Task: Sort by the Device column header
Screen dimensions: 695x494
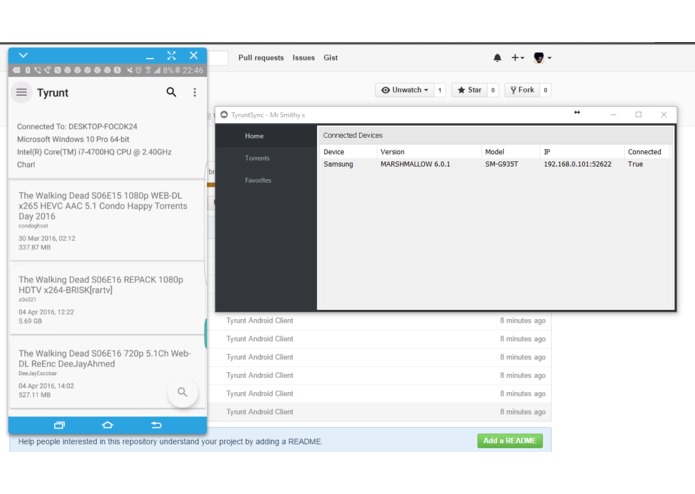Action: (348, 152)
